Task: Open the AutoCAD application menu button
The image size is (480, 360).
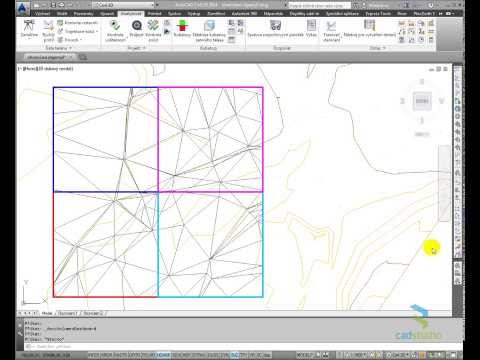Action: tap(22, 7)
